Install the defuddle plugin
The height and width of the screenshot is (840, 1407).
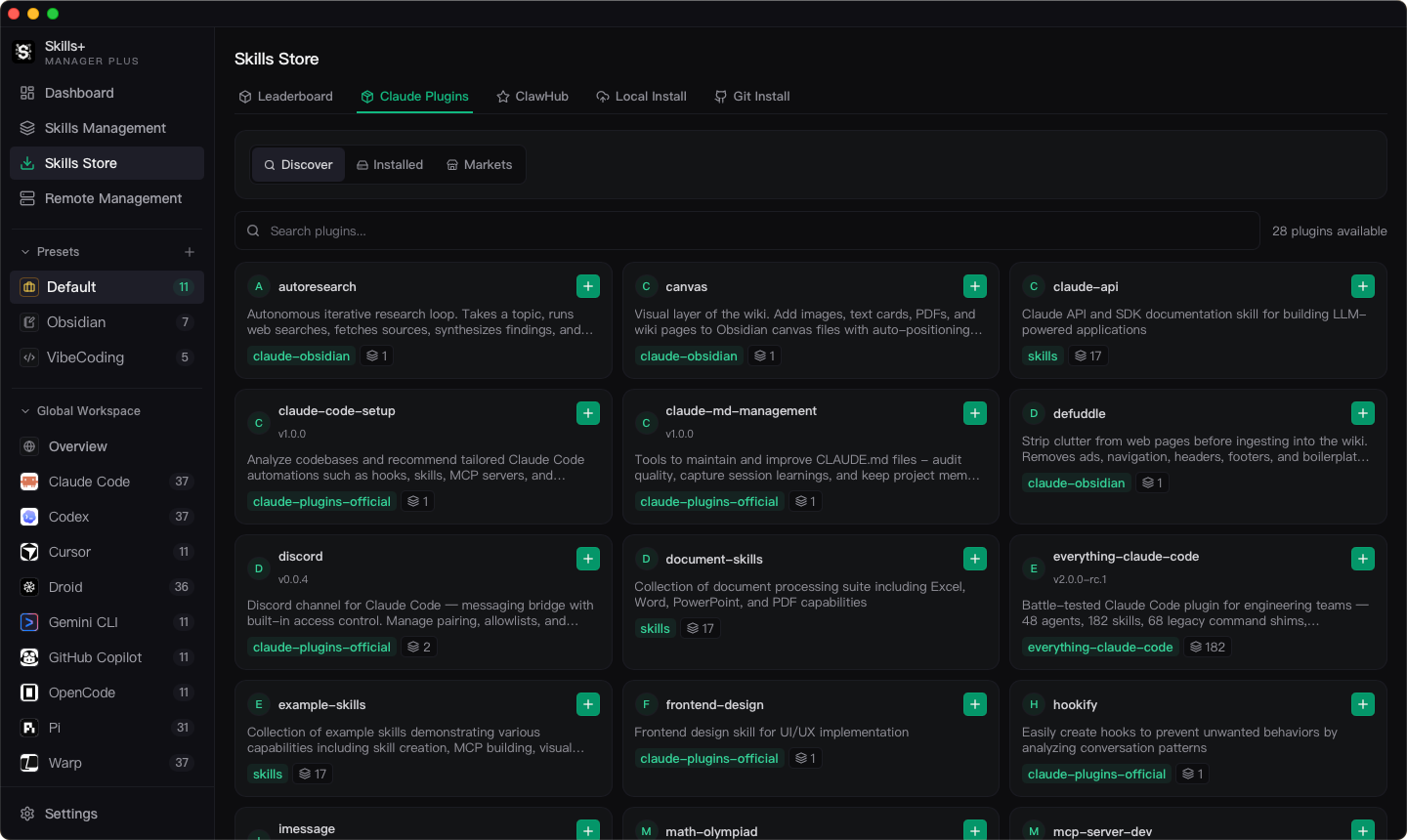coord(1363,413)
